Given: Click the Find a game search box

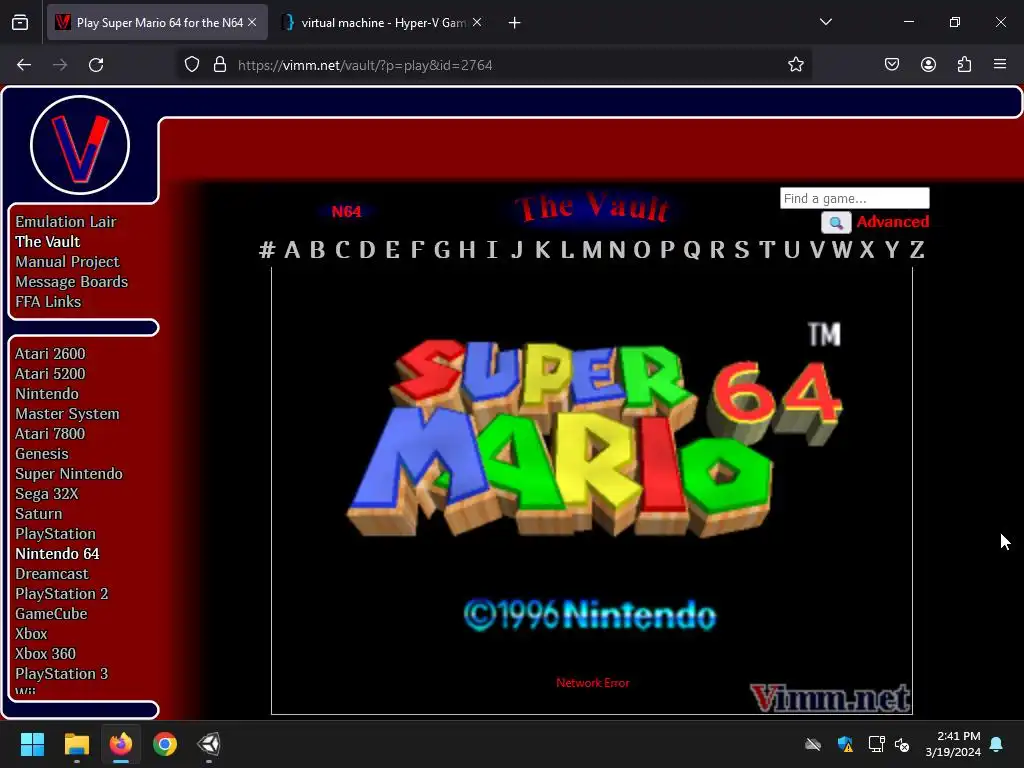Looking at the screenshot, I should point(854,198).
